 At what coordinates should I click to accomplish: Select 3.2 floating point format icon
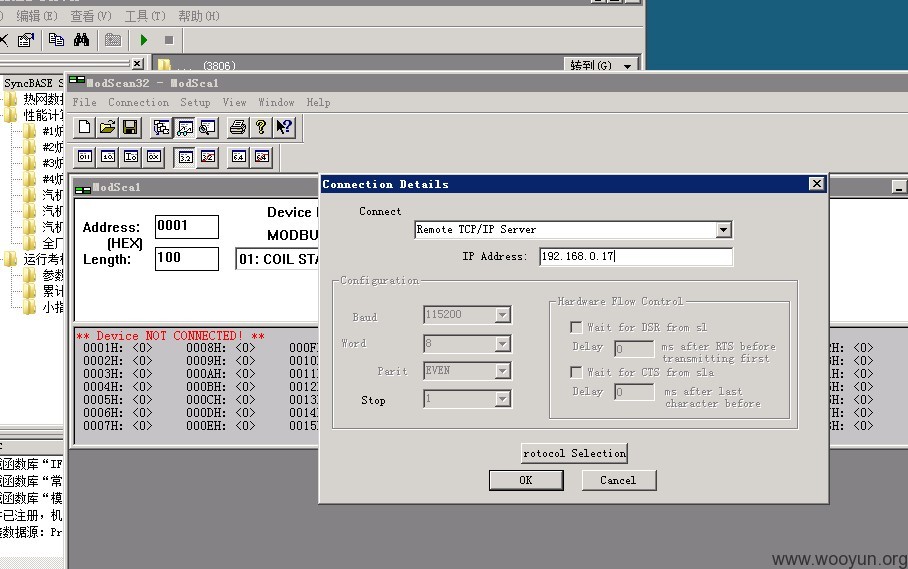click(x=185, y=157)
